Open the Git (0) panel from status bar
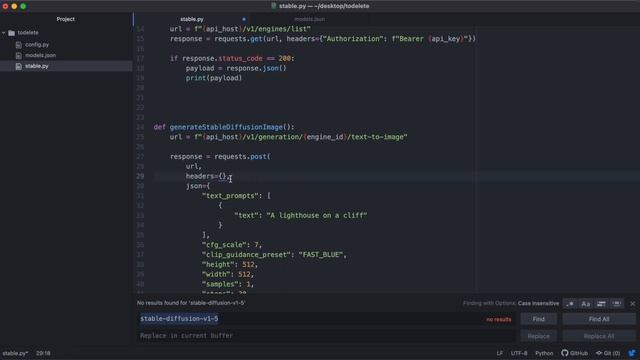Image resolution: width=640 pixels, height=360 pixels. [608, 353]
